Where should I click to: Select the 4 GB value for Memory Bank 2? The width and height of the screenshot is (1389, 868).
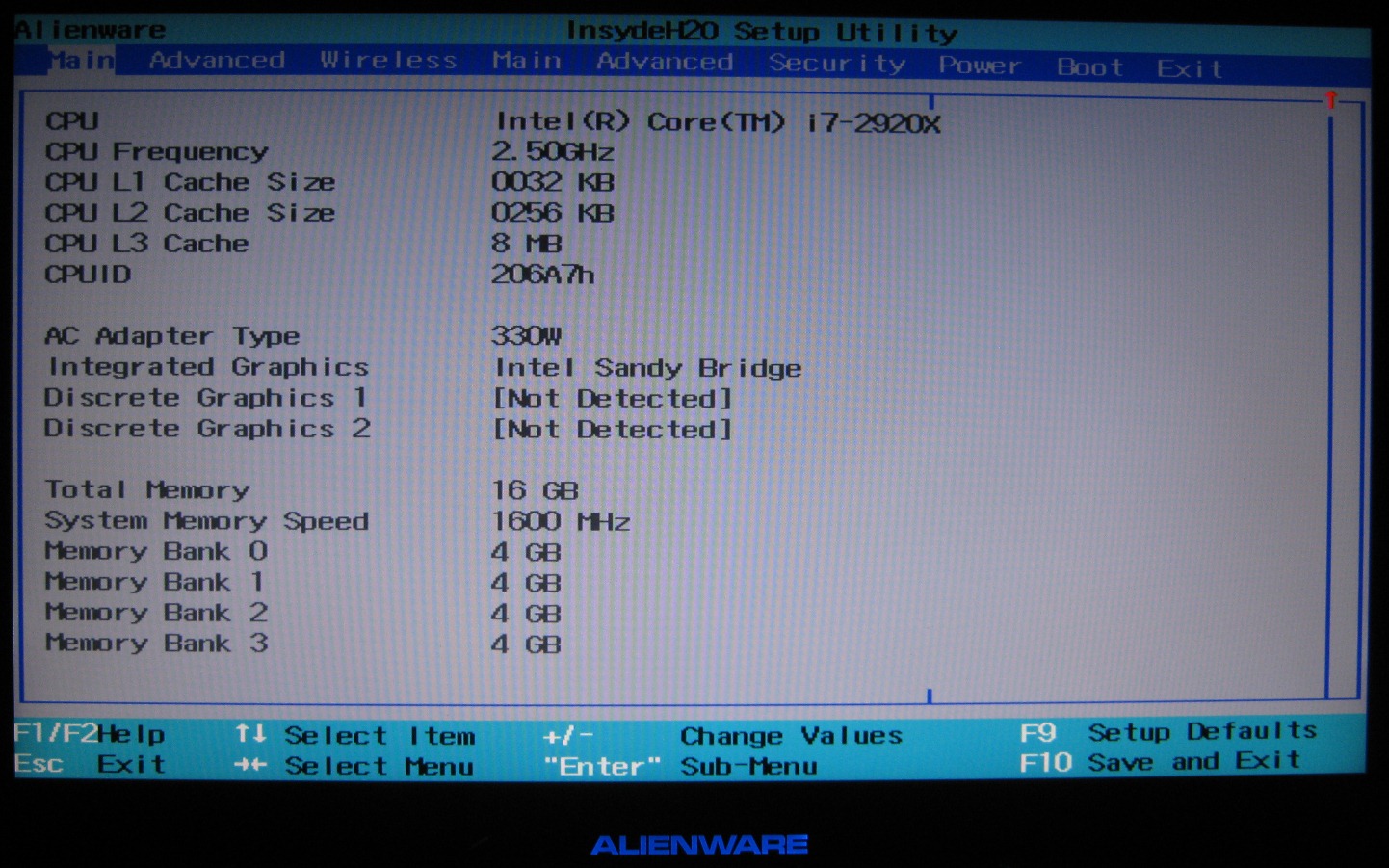coord(526,614)
